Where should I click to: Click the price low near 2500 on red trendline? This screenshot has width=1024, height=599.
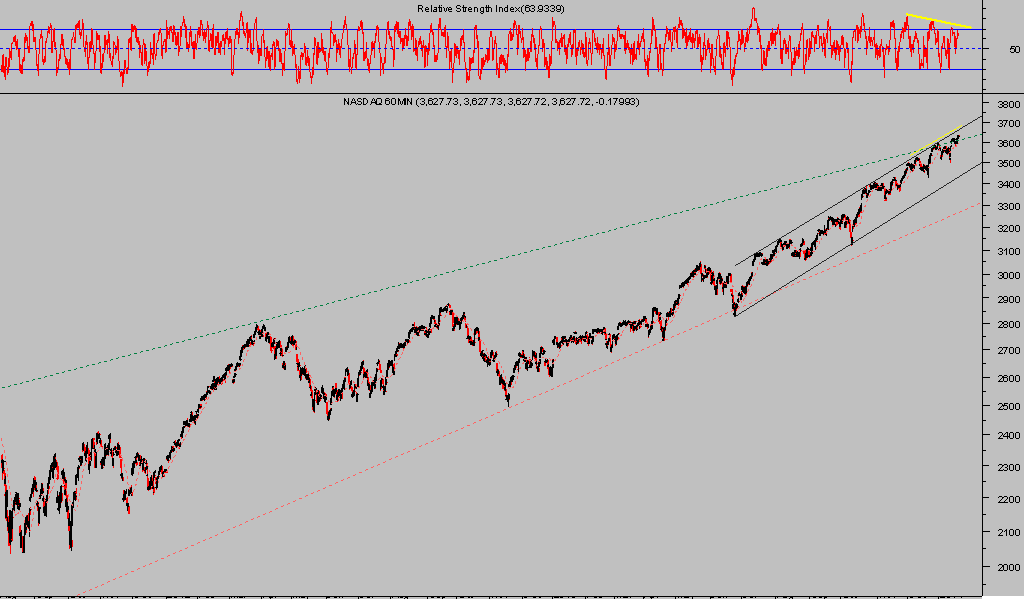(508, 403)
